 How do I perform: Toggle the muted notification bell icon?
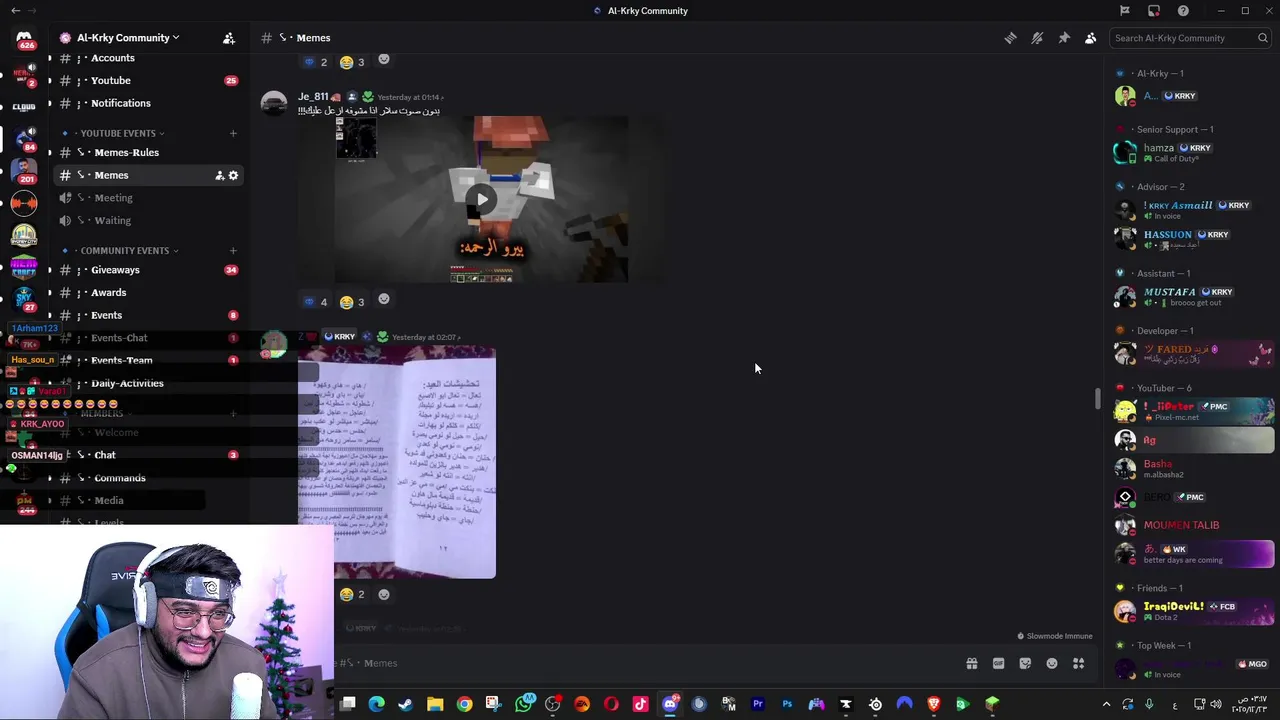pos(1037,38)
